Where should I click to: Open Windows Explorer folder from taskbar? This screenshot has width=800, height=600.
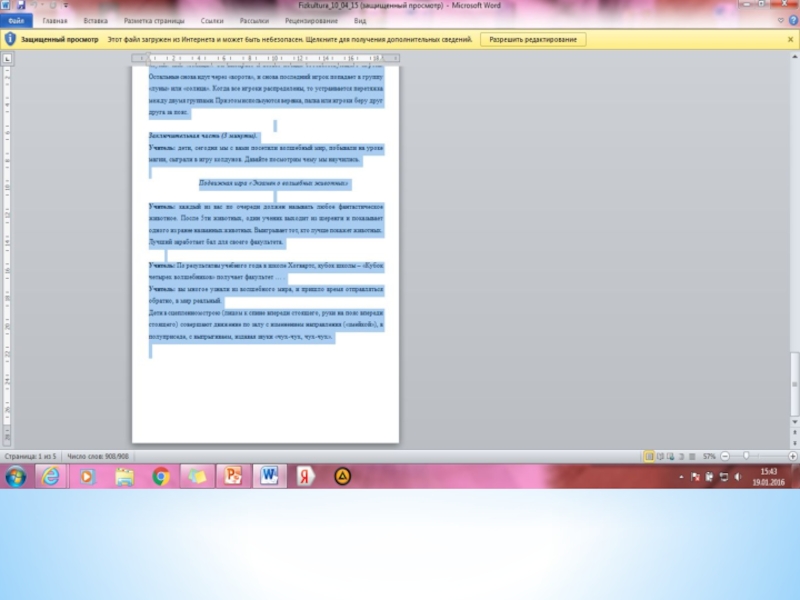point(124,477)
